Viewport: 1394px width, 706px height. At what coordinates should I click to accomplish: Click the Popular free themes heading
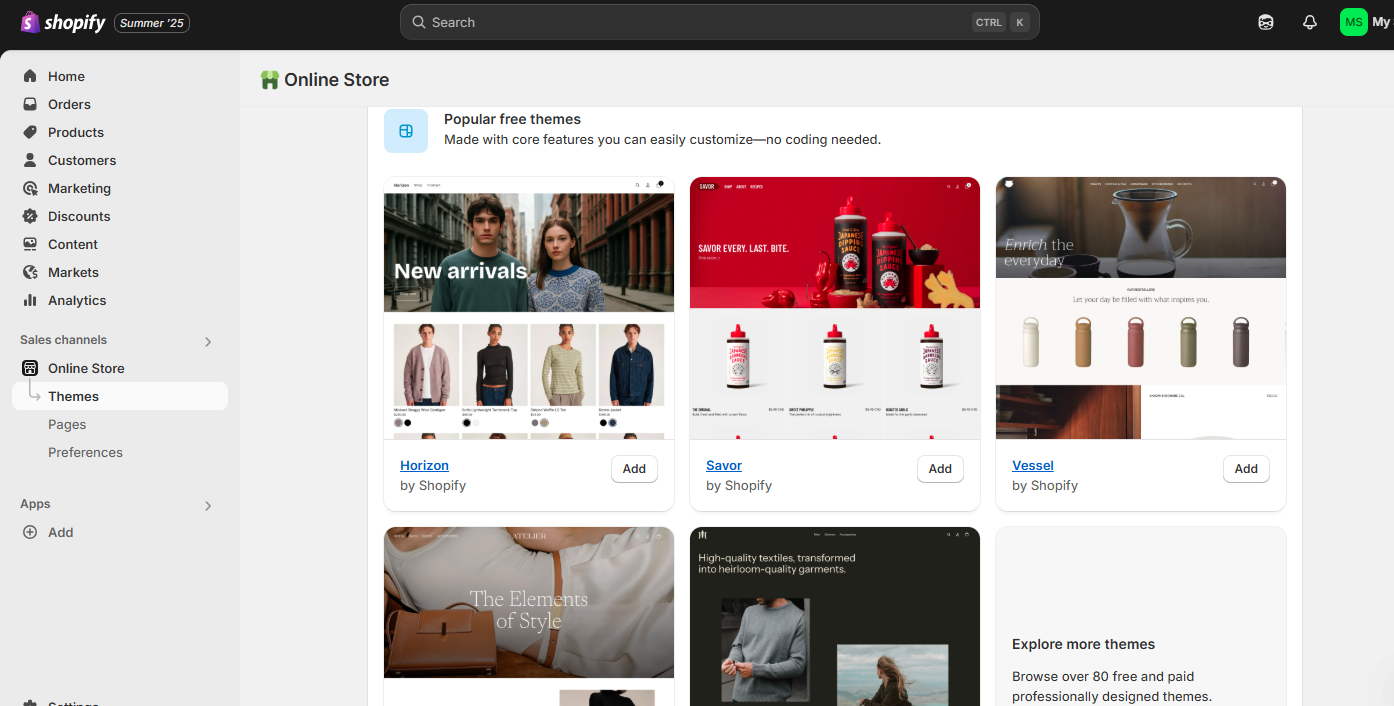[x=512, y=119]
